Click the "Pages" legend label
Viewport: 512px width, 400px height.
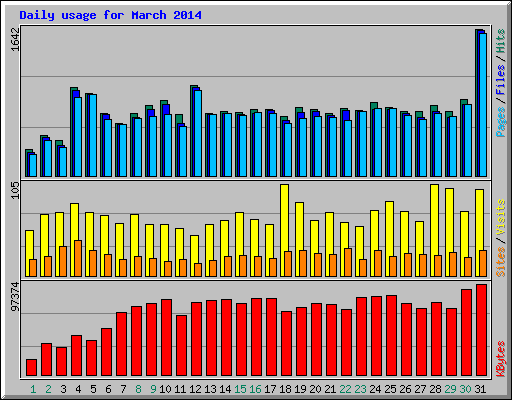point(501,122)
